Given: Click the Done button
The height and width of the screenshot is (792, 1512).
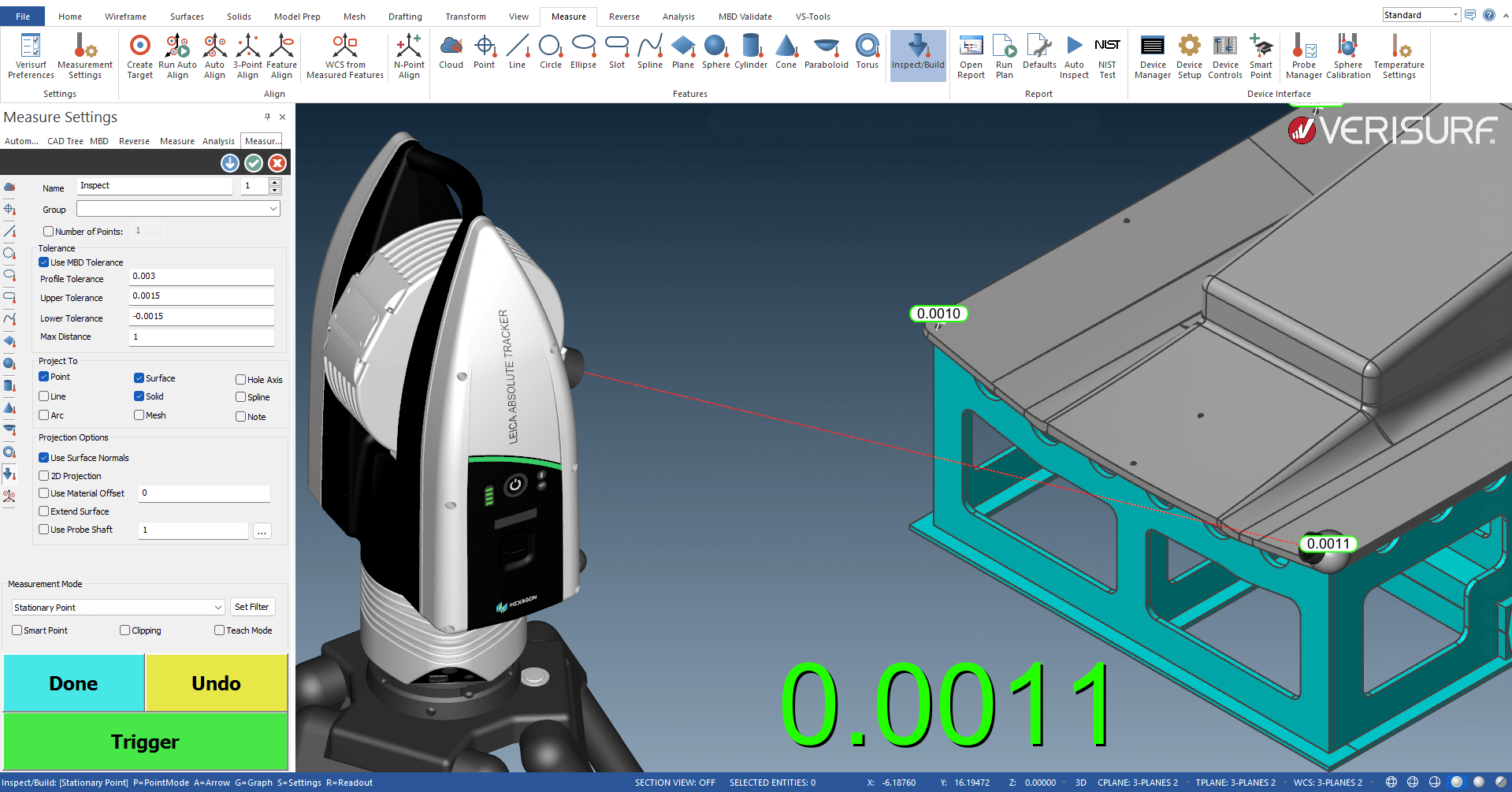Looking at the screenshot, I should click(74, 683).
